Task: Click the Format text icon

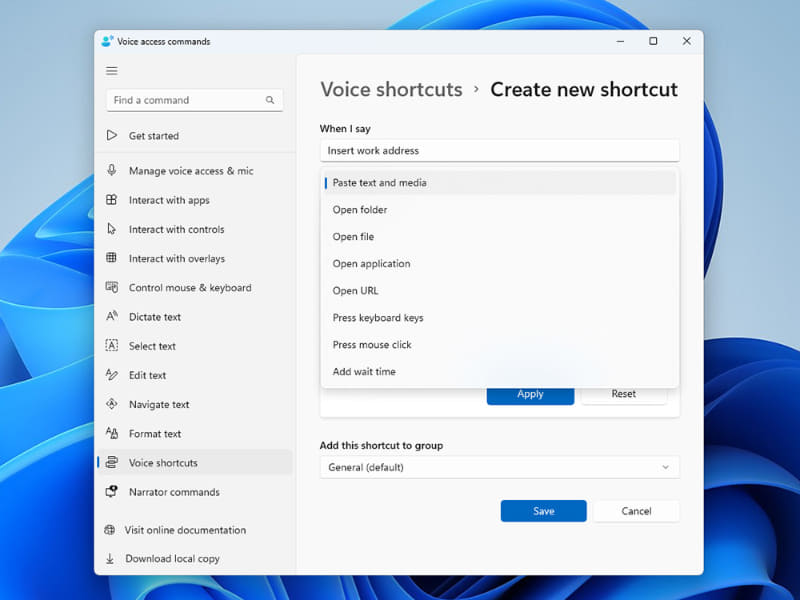Action: [x=112, y=433]
